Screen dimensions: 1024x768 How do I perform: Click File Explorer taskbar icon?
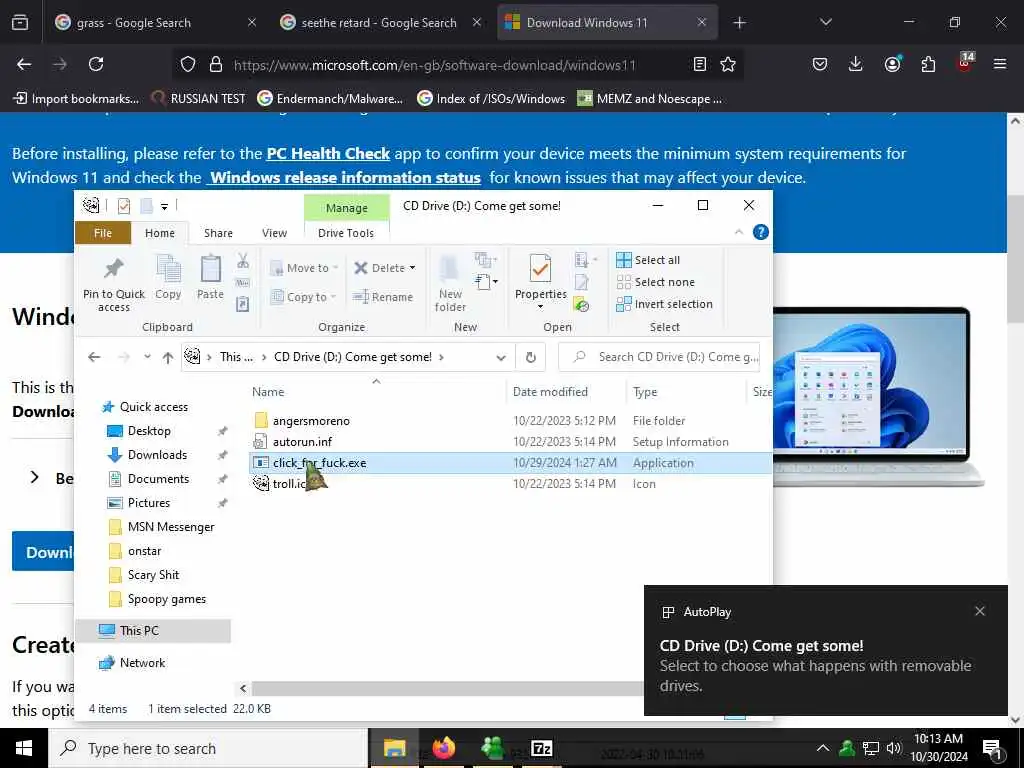(394, 748)
